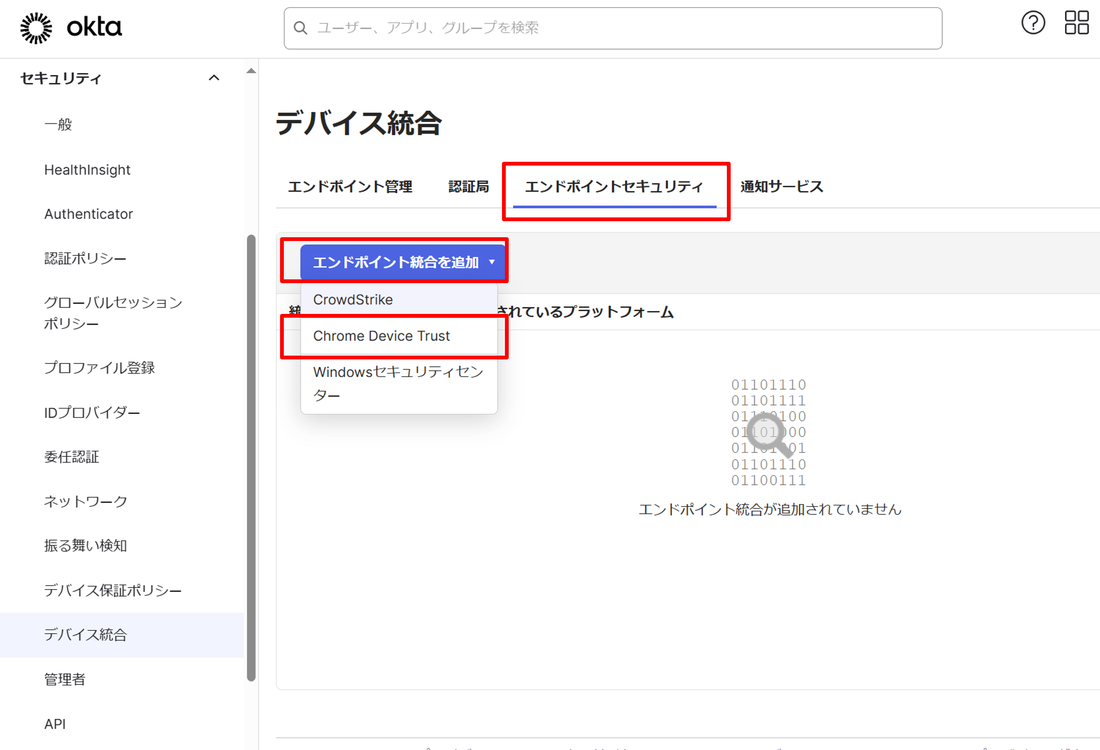1100x750 pixels.
Task: Switch to the 認証局 tab
Action: [x=469, y=187]
